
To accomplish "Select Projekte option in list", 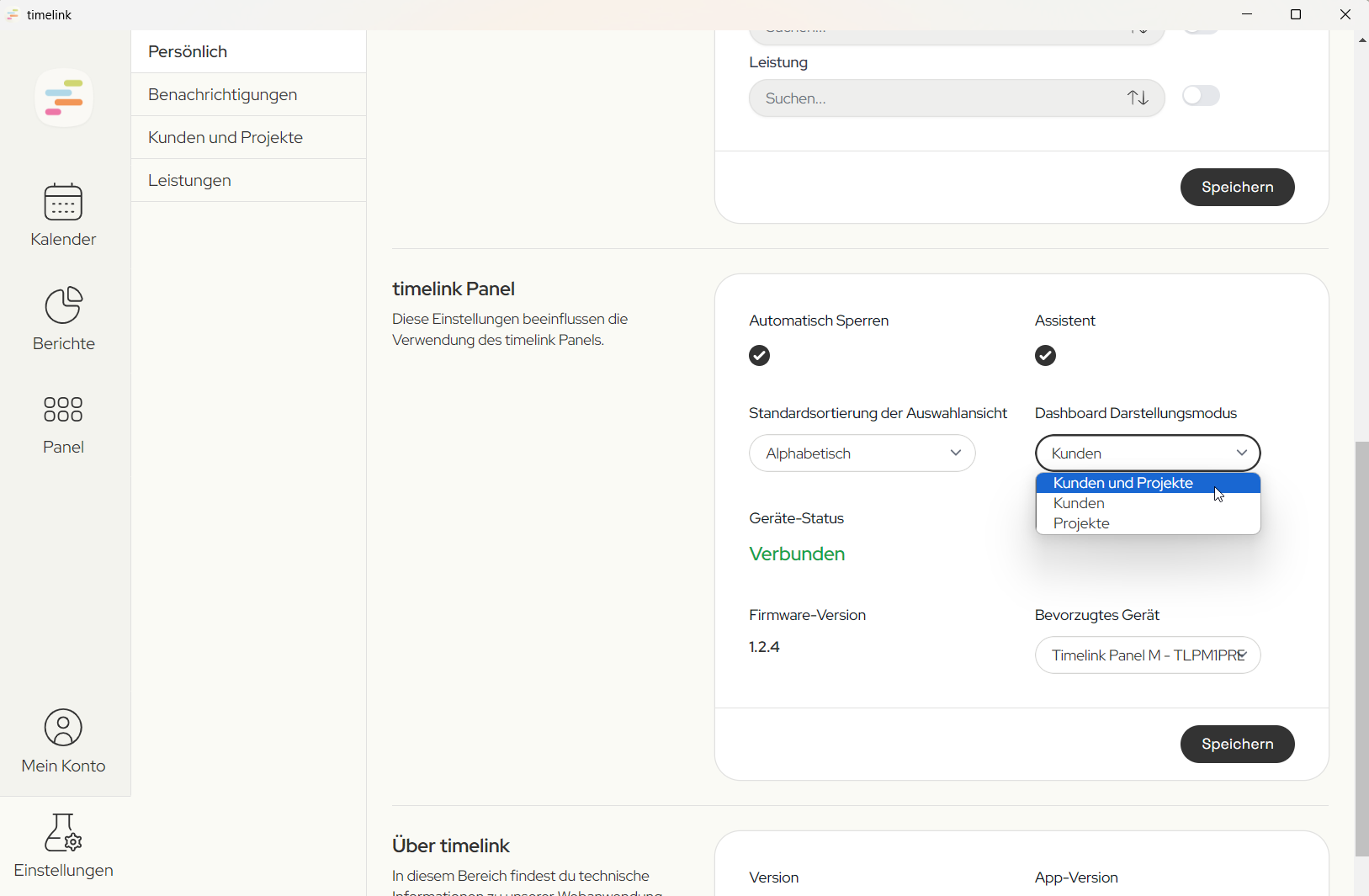I will (1148, 523).
